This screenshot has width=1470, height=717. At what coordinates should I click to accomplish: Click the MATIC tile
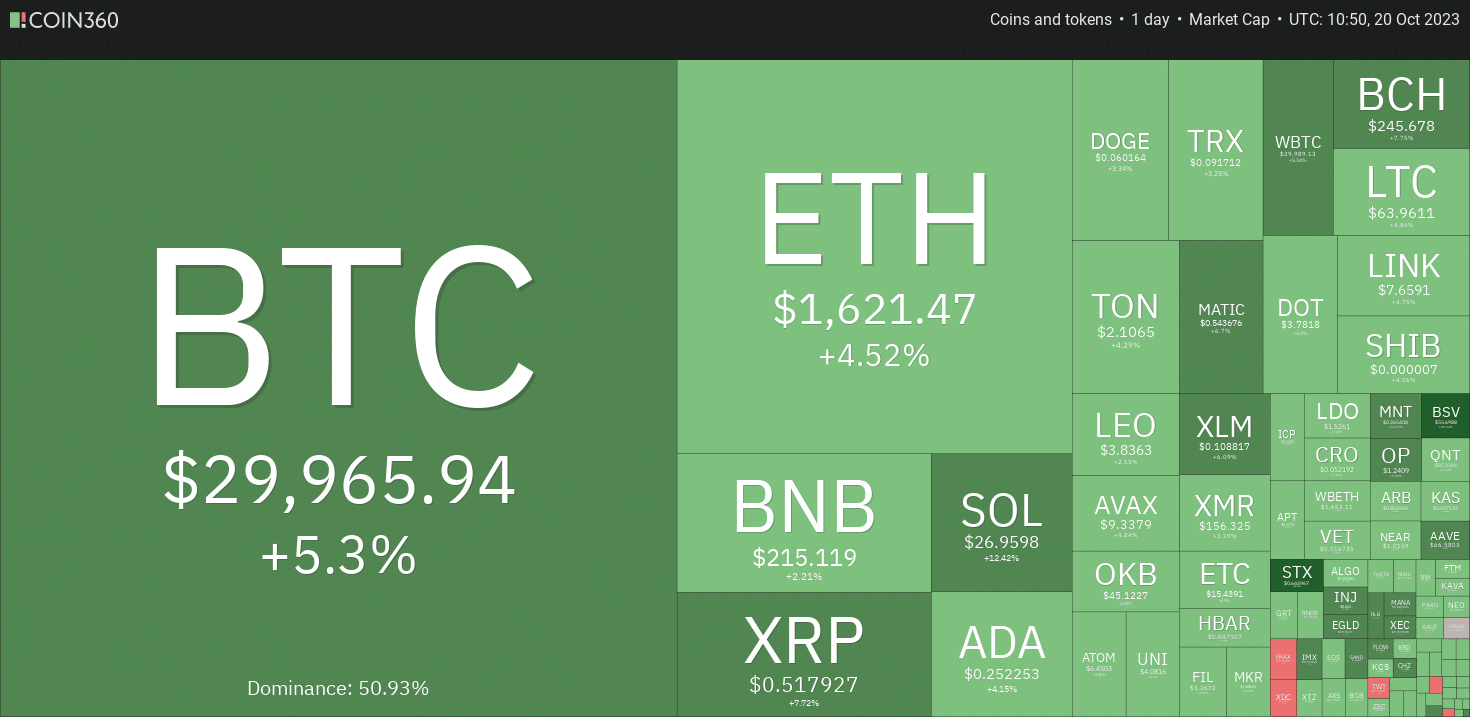coord(1221,317)
